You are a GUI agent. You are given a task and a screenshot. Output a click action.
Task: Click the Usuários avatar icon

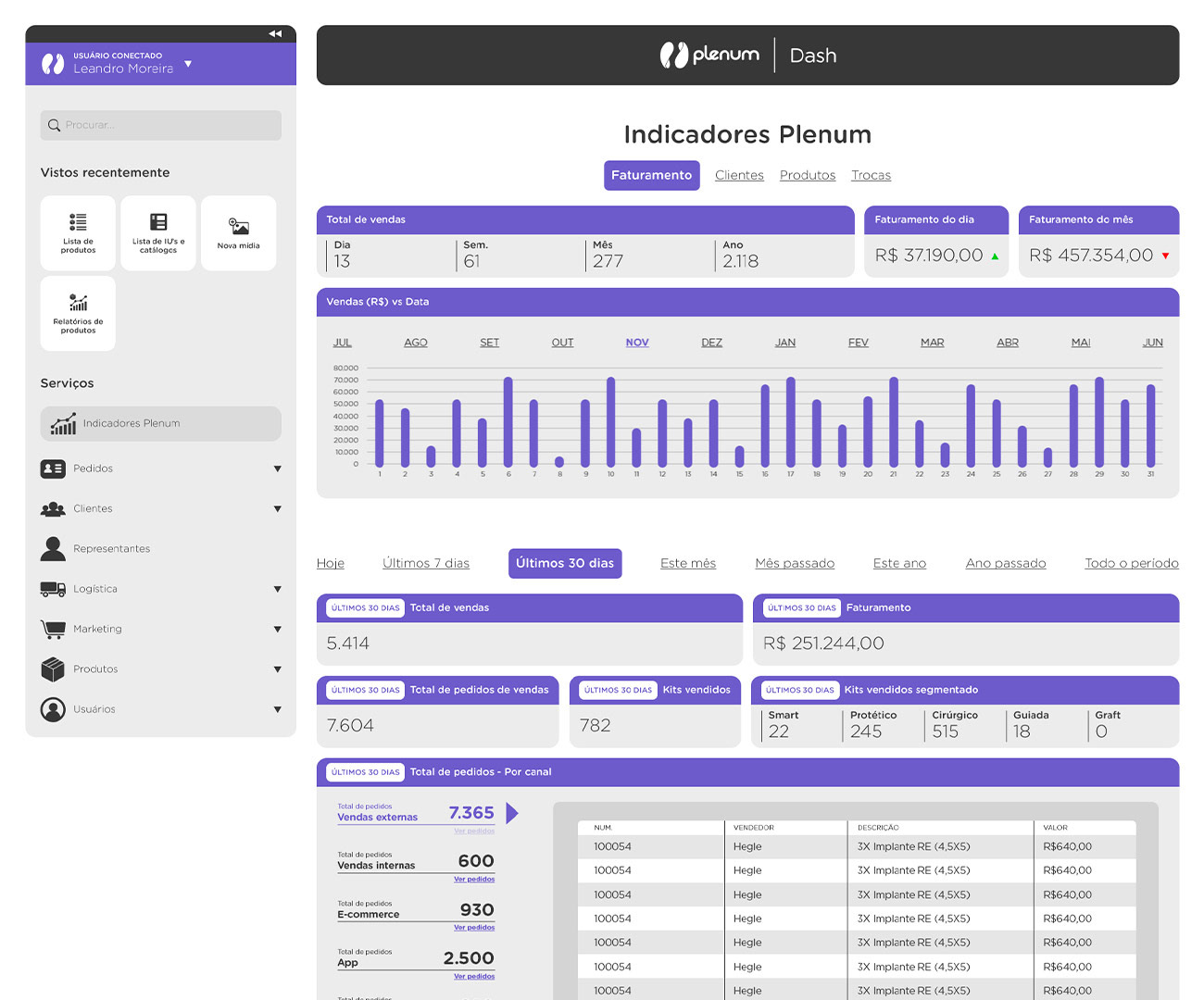click(x=53, y=709)
